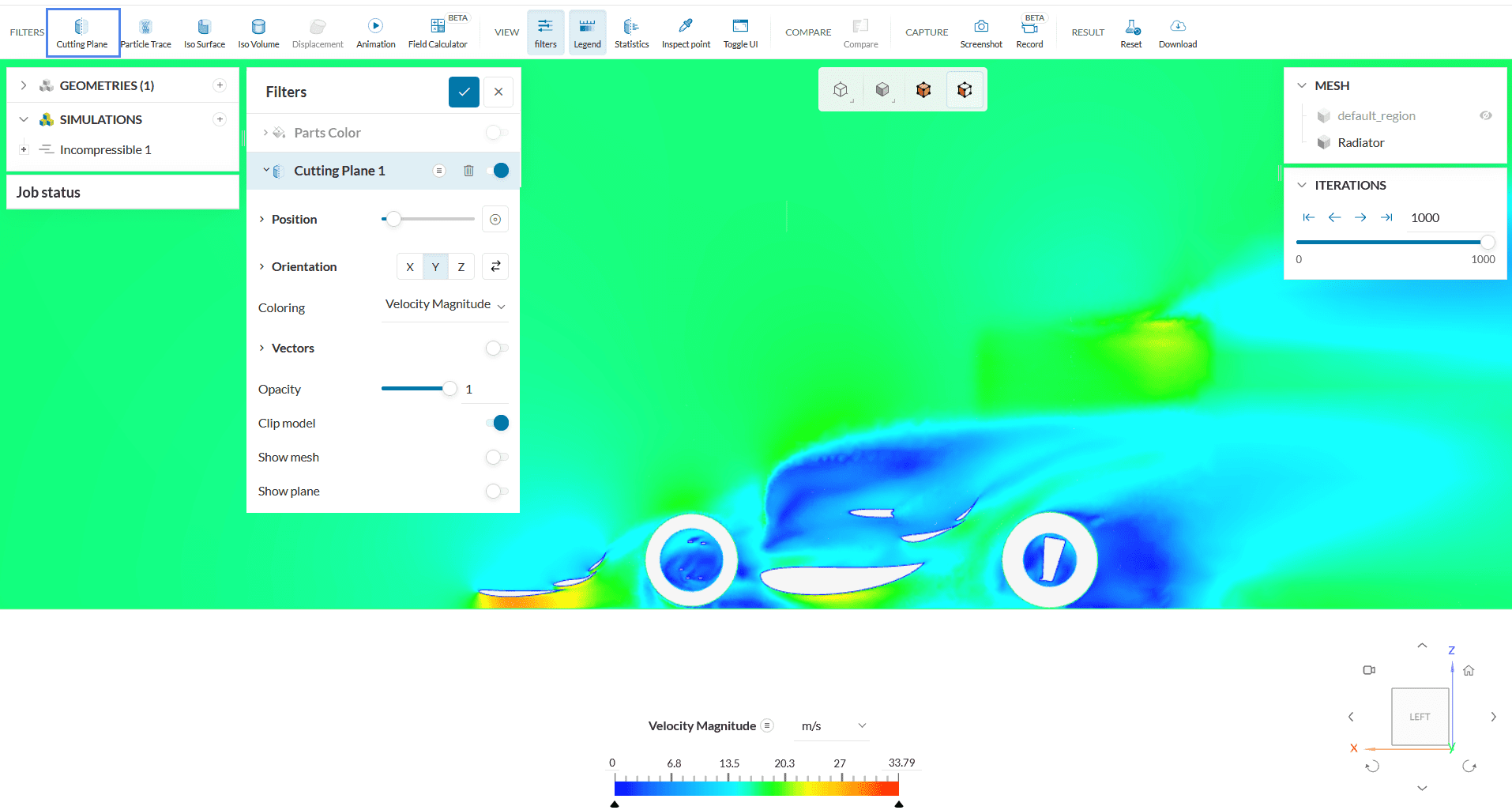Select the Radiator mesh entry

click(1360, 143)
